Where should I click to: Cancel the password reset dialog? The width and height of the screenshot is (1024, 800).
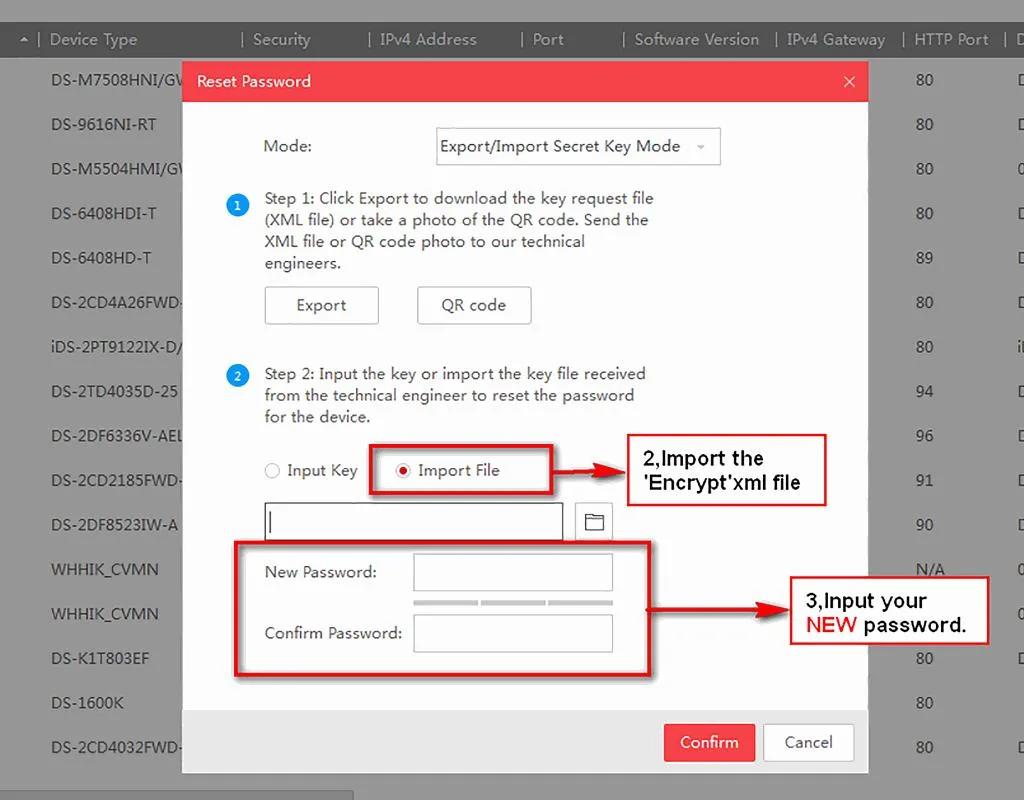pos(808,743)
